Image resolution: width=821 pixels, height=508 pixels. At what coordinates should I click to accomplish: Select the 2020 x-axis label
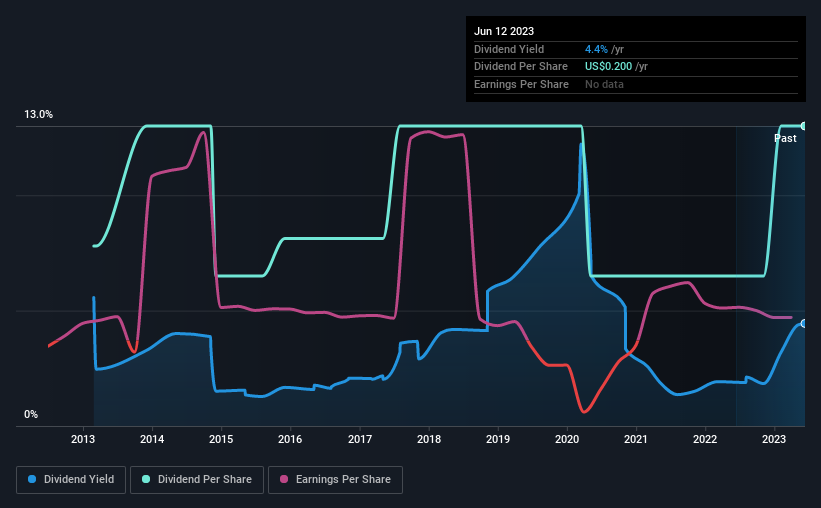click(567, 439)
